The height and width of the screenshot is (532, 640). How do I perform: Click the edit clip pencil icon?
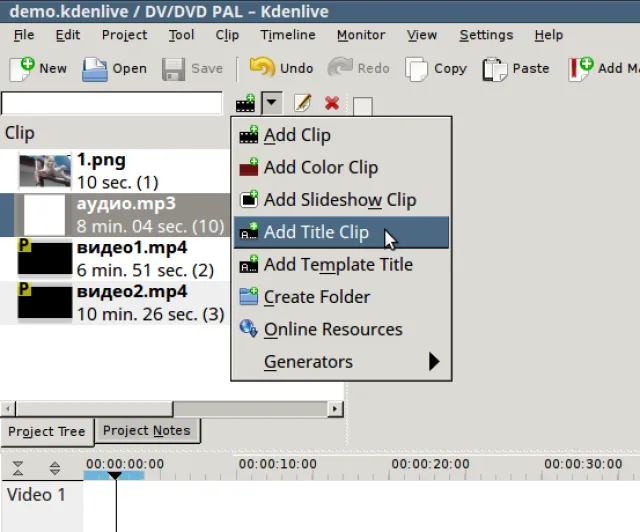tap(302, 103)
